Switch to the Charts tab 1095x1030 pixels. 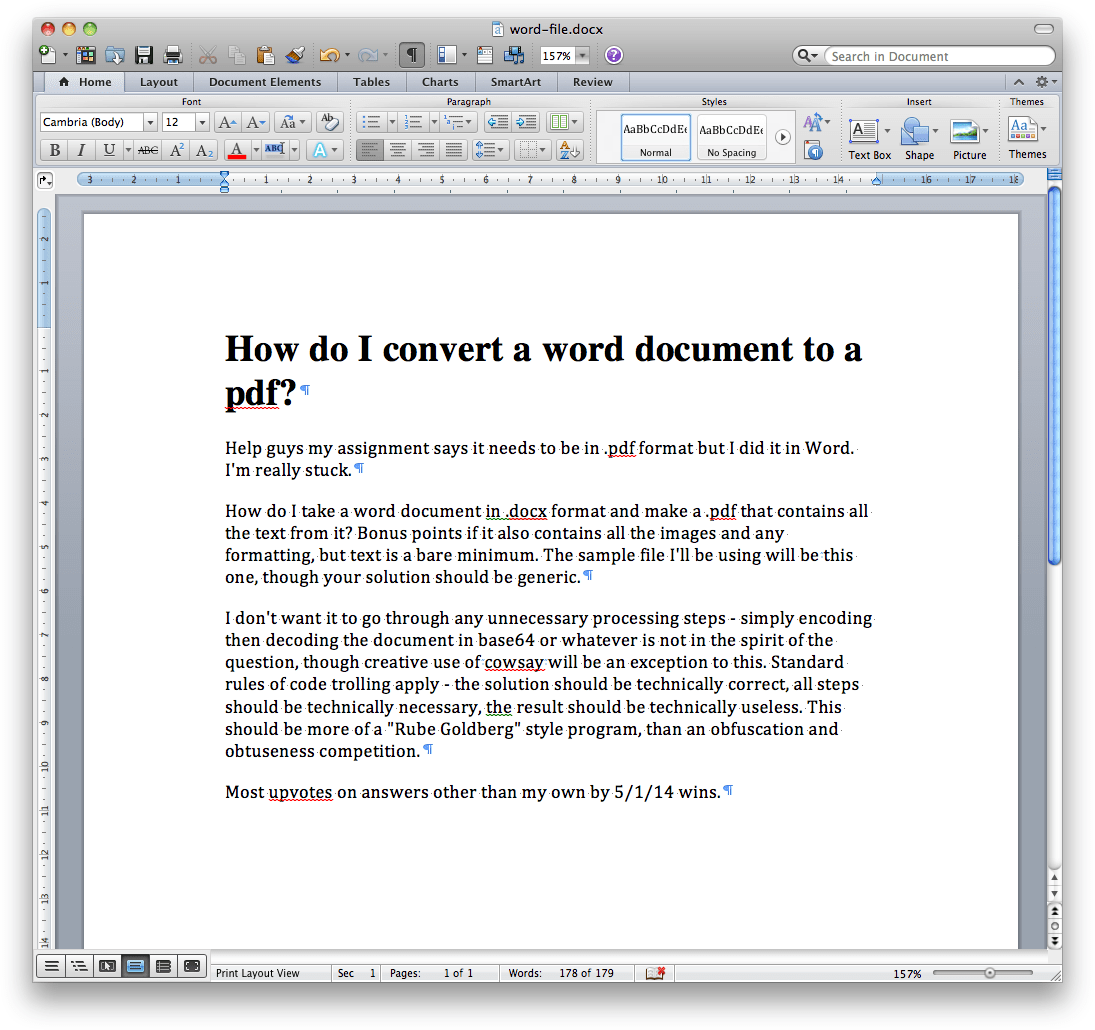click(x=440, y=82)
